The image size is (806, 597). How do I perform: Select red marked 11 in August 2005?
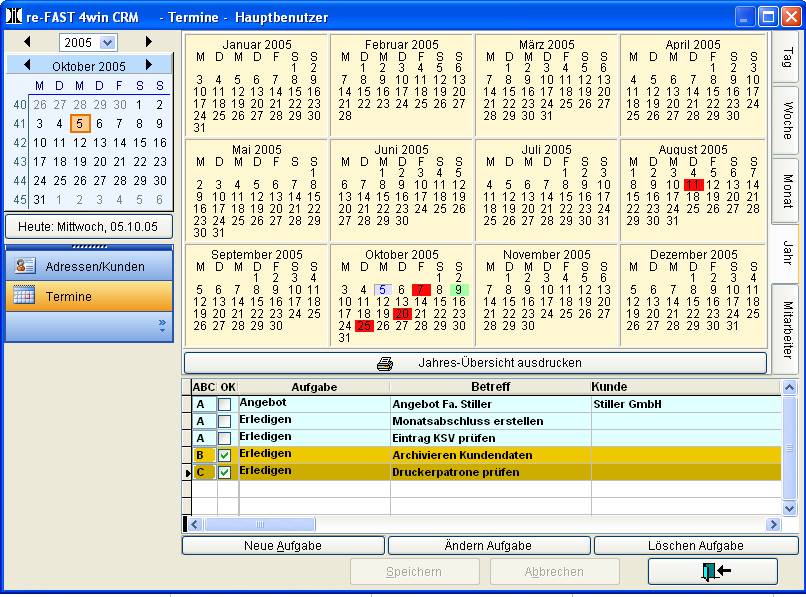tap(693, 185)
